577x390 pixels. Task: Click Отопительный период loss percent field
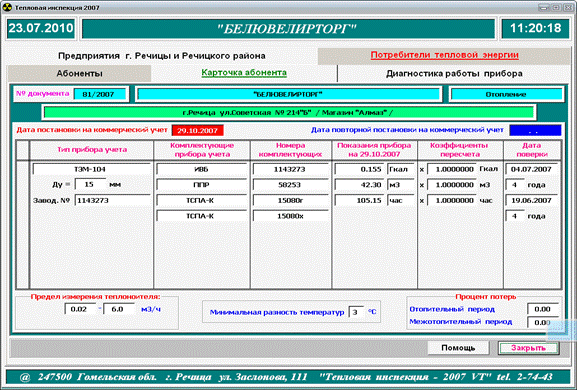click(543, 309)
